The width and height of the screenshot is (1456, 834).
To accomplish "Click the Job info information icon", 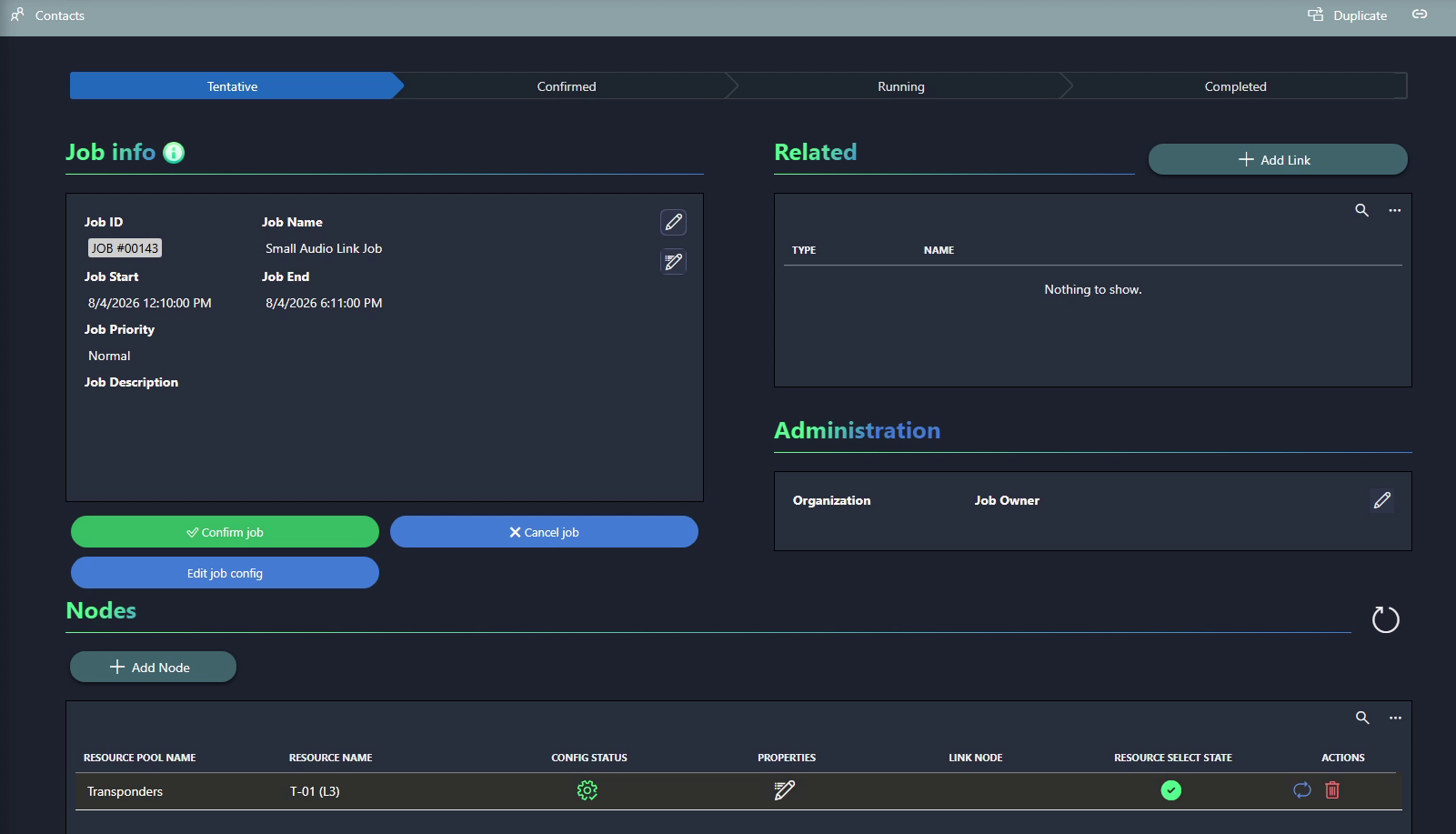I will (174, 153).
